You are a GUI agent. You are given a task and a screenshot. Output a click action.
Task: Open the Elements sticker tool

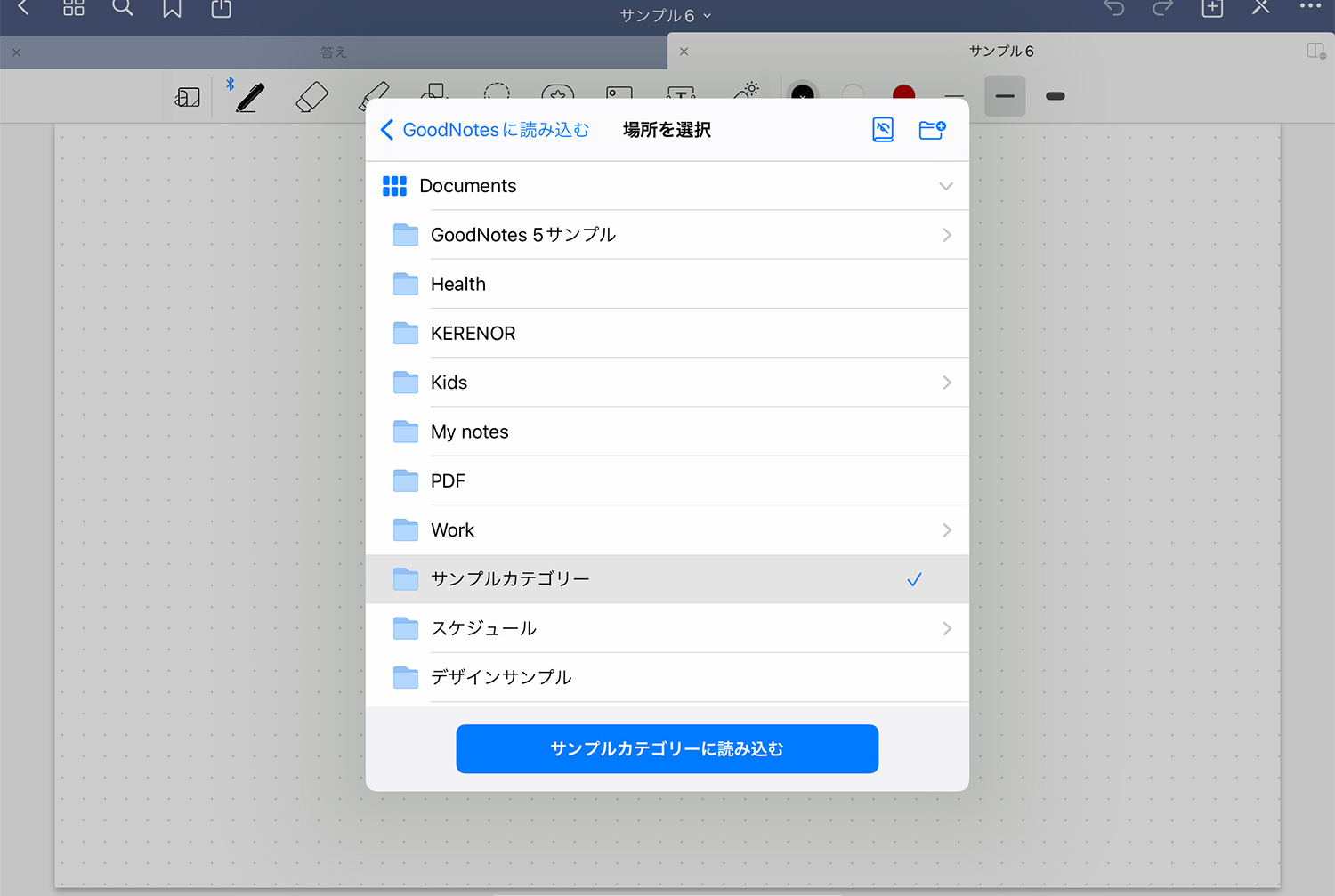point(558,92)
